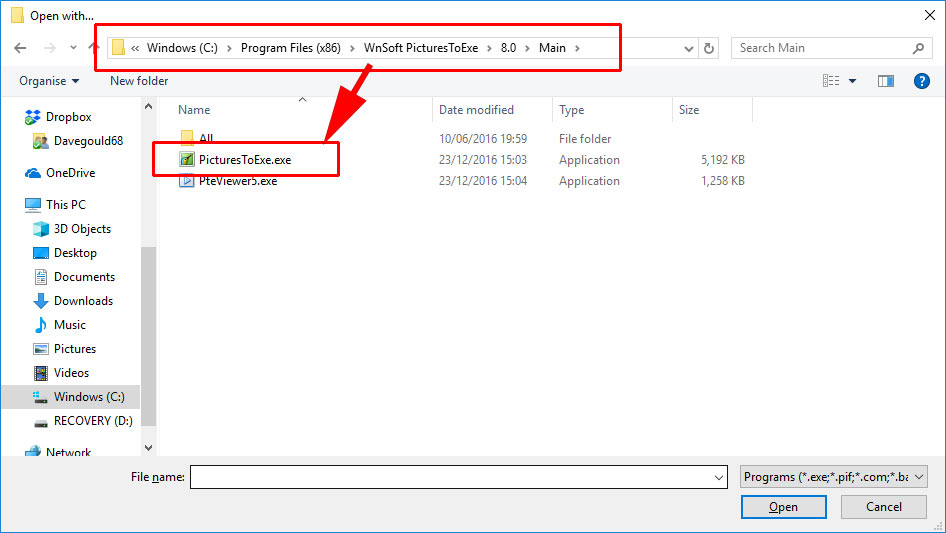Viewport: 946px width, 533px height.
Task: Select the All folder
Action: pyautogui.click(x=206, y=138)
